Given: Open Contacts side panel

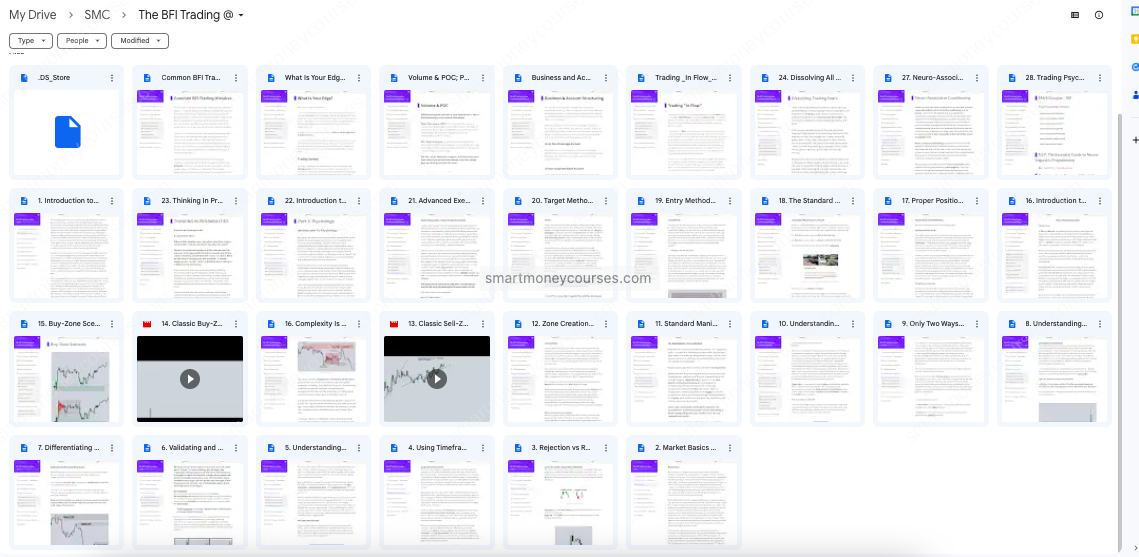Looking at the screenshot, I should [1135, 96].
